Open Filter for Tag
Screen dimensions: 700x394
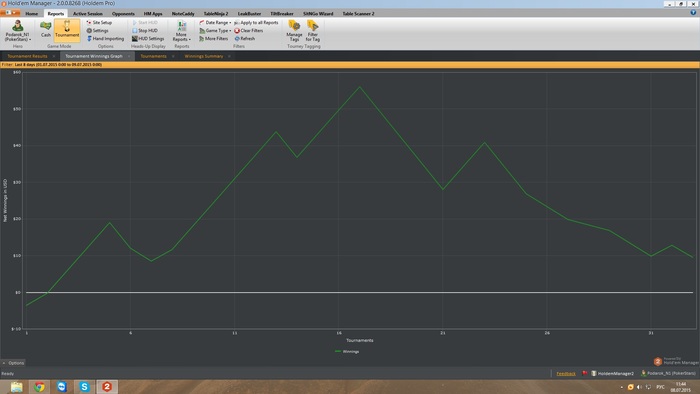click(x=312, y=30)
